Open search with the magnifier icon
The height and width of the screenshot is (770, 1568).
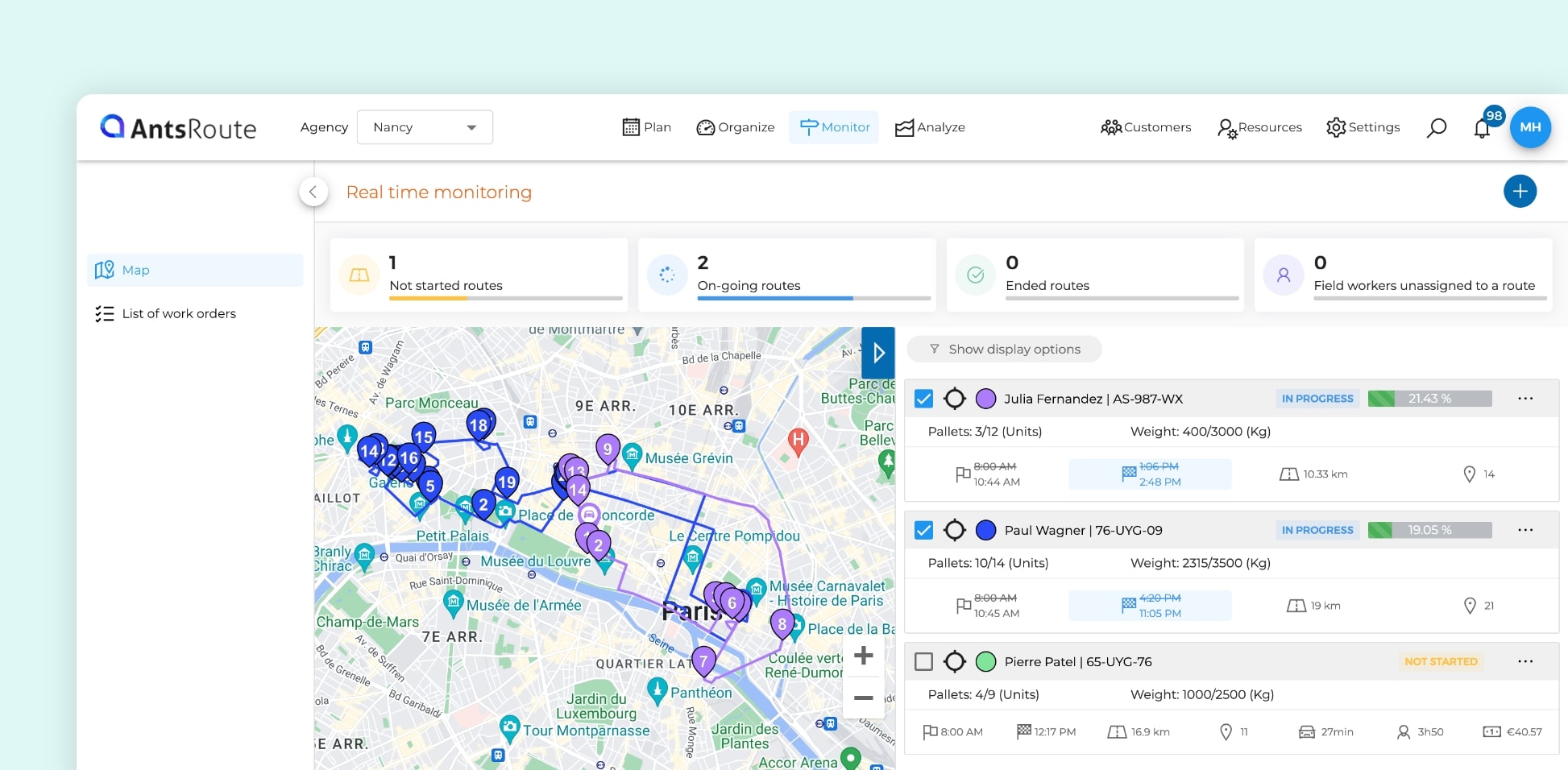(x=1436, y=128)
